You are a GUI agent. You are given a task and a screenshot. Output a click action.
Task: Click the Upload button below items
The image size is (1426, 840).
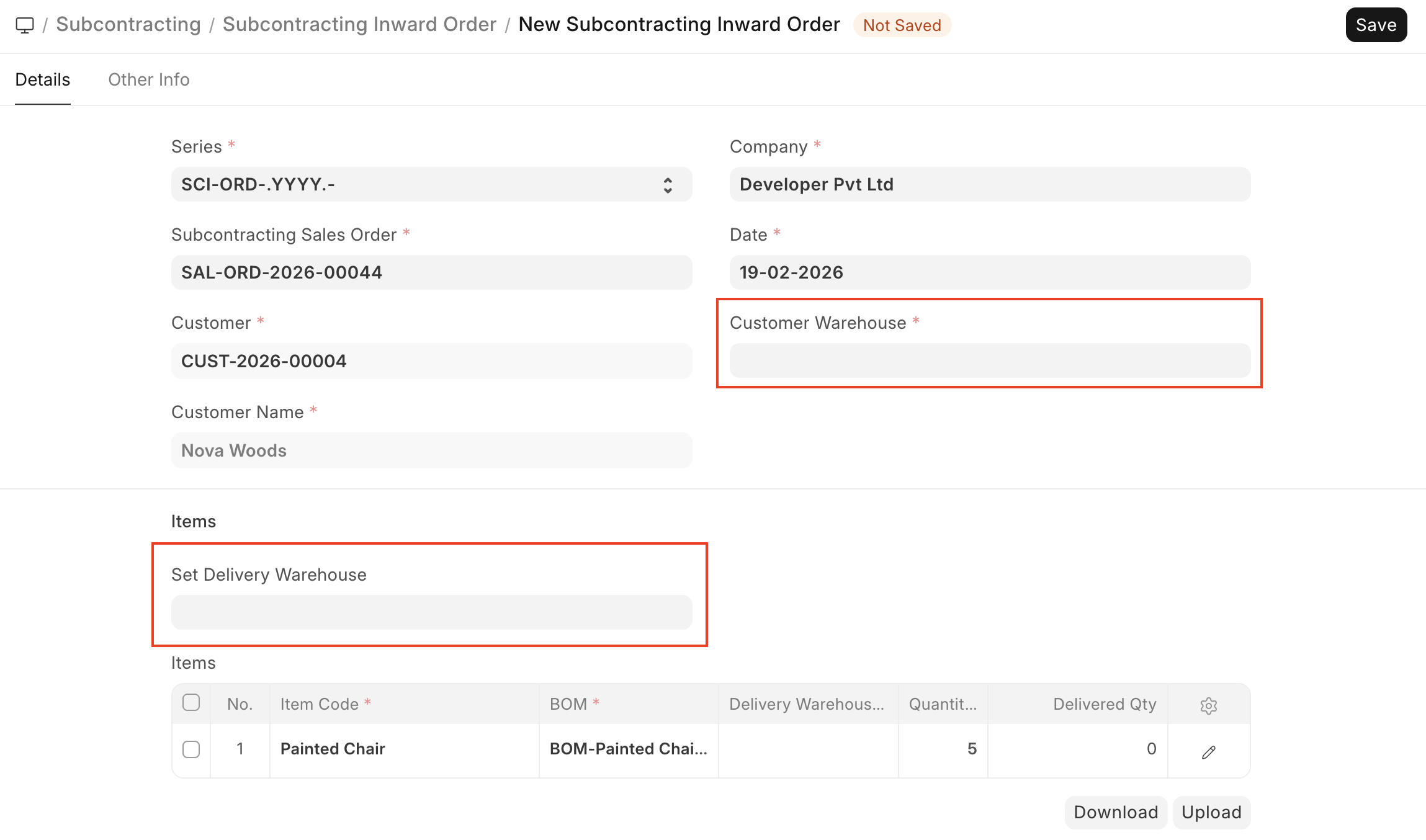[1211, 813]
